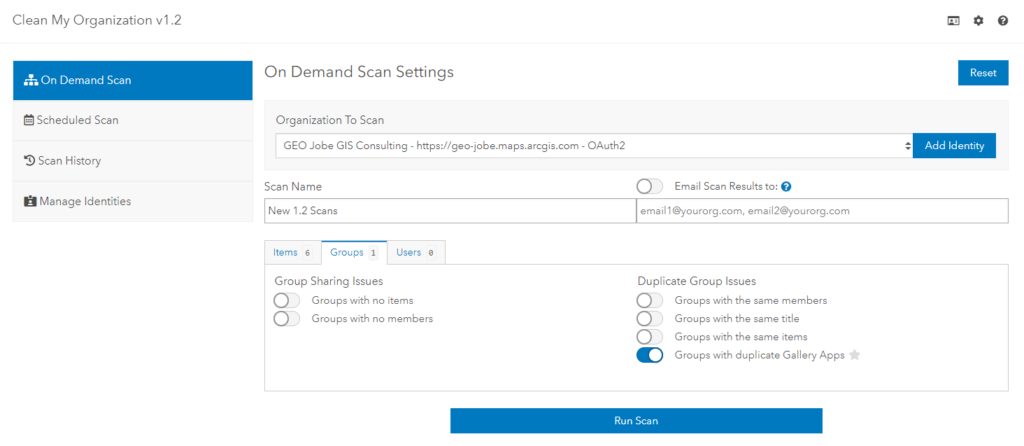The image size is (1024, 446).
Task: Toggle Groups with no items
Action: [x=287, y=300]
